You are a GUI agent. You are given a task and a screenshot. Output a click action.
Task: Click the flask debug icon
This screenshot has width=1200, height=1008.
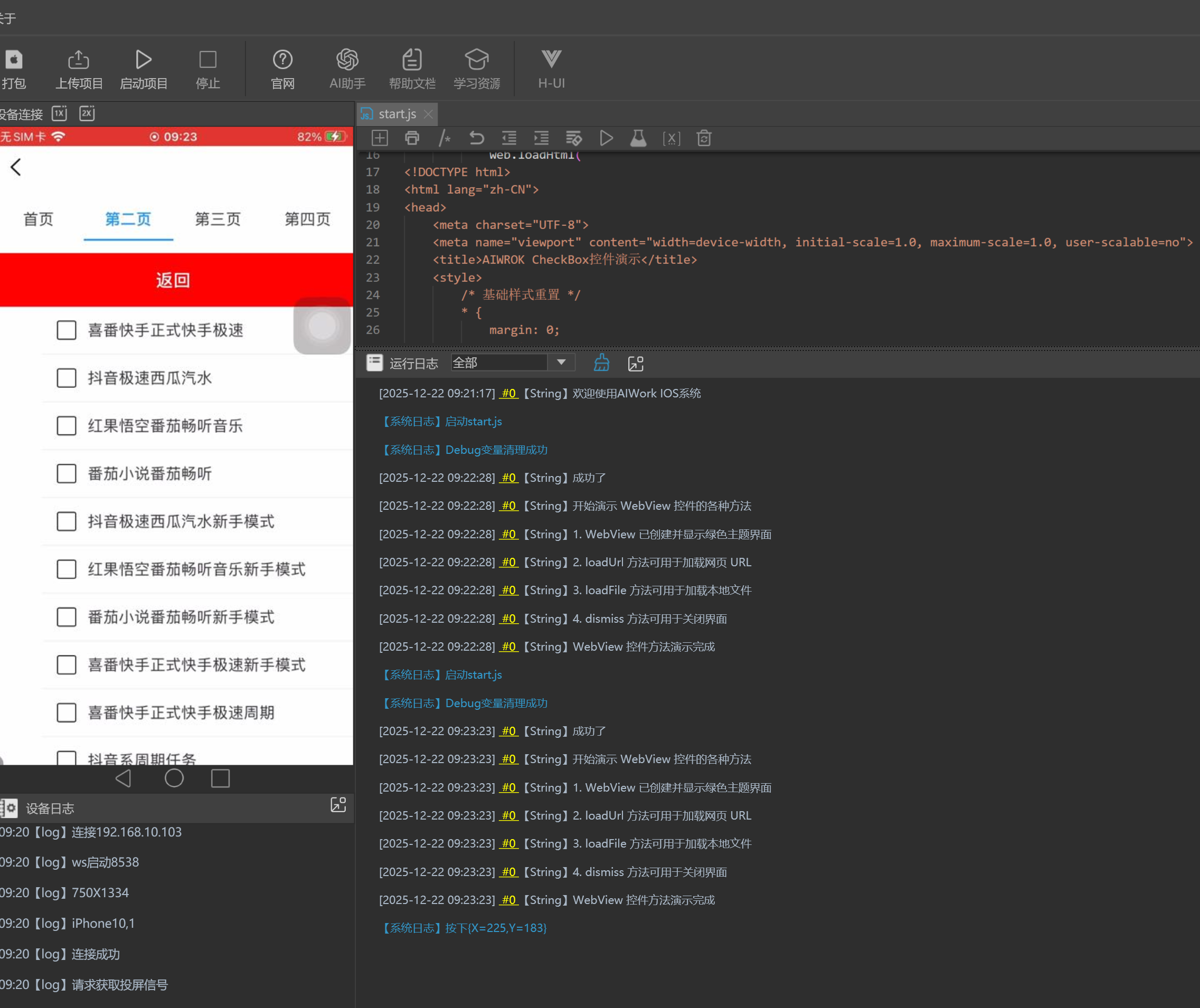638,138
